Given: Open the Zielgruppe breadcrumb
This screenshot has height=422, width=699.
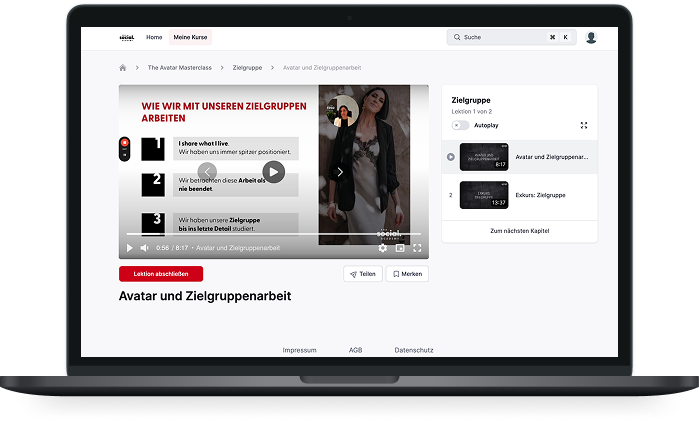Looking at the screenshot, I should [x=247, y=68].
